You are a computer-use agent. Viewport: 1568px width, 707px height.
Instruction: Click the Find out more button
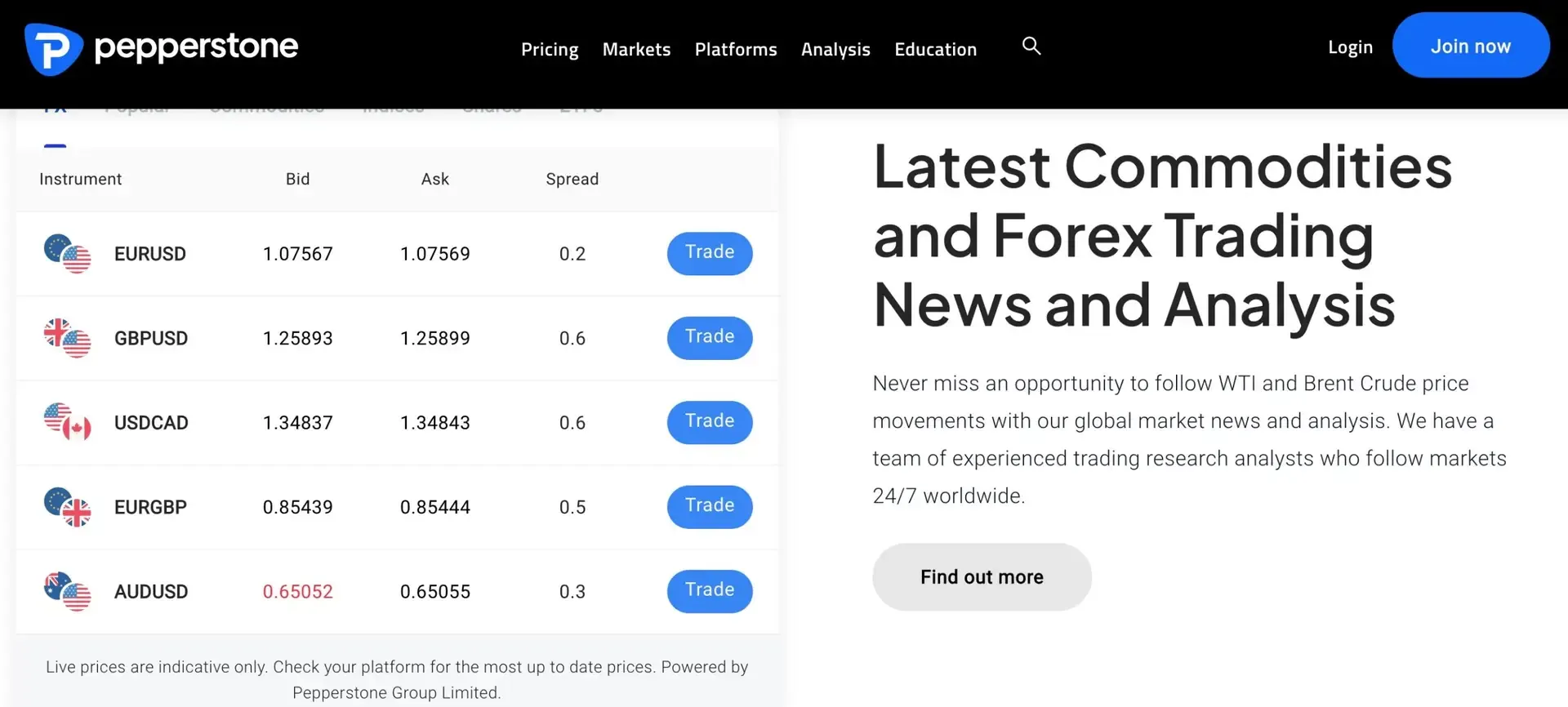click(982, 576)
